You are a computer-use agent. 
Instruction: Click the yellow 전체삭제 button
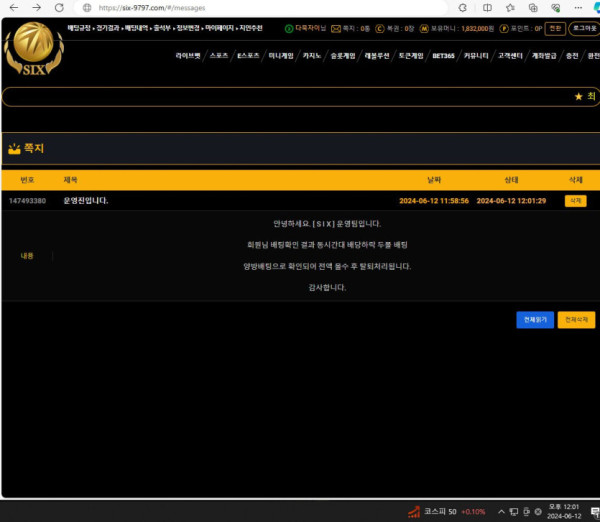pos(576,320)
